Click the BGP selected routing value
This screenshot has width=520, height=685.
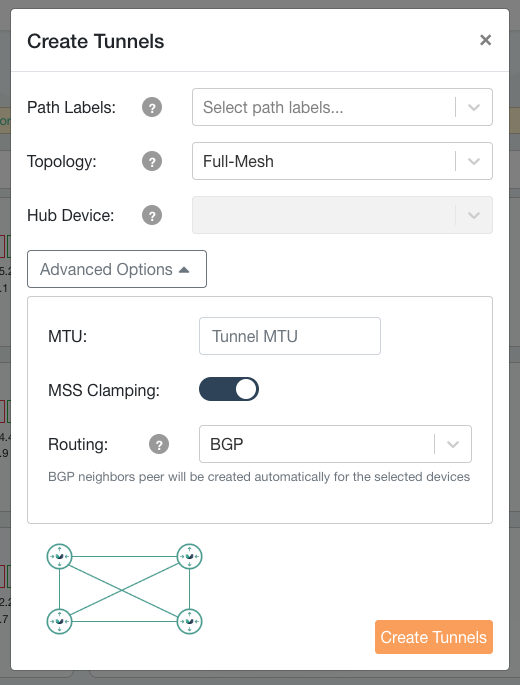pyautogui.click(x=226, y=444)
